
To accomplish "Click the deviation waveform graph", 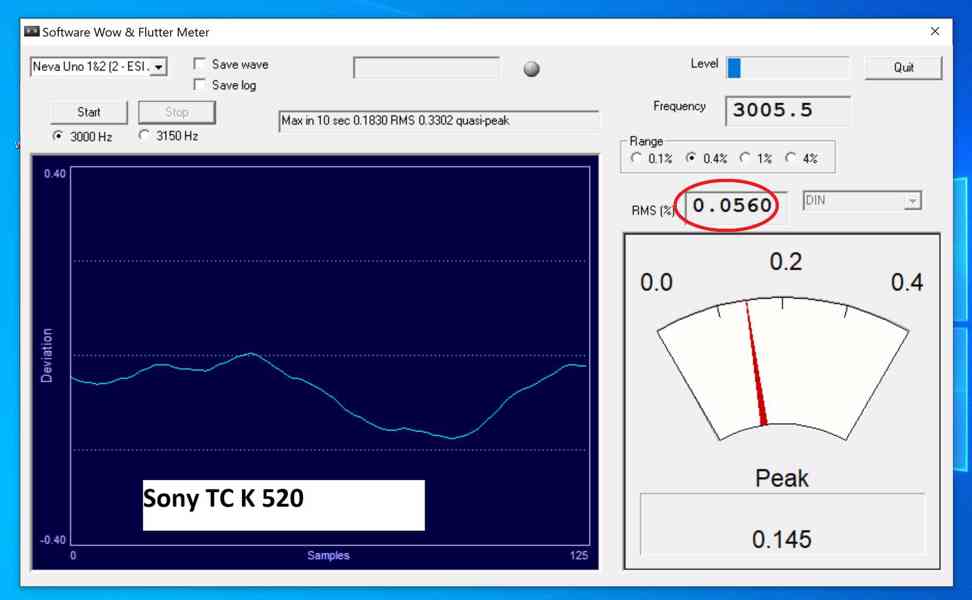I will click(x=330, y=356).
